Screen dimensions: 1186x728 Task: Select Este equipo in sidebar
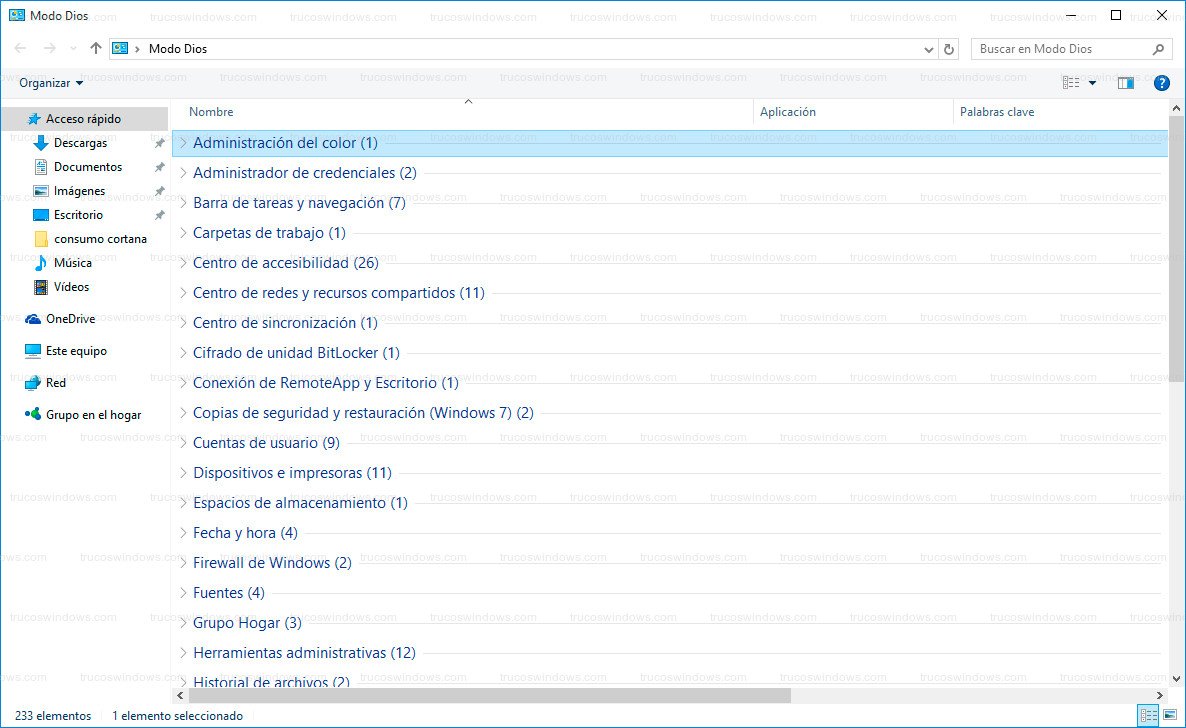tap(76, 351)
